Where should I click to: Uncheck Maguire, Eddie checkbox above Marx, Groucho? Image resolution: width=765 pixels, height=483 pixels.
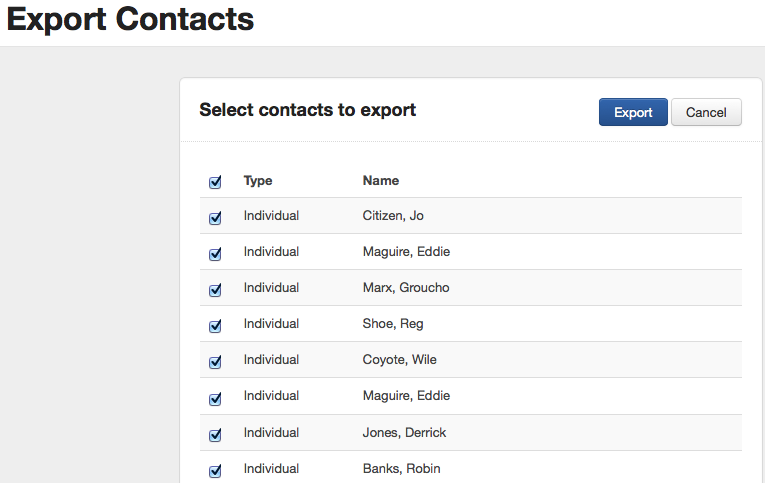point(215,254)
